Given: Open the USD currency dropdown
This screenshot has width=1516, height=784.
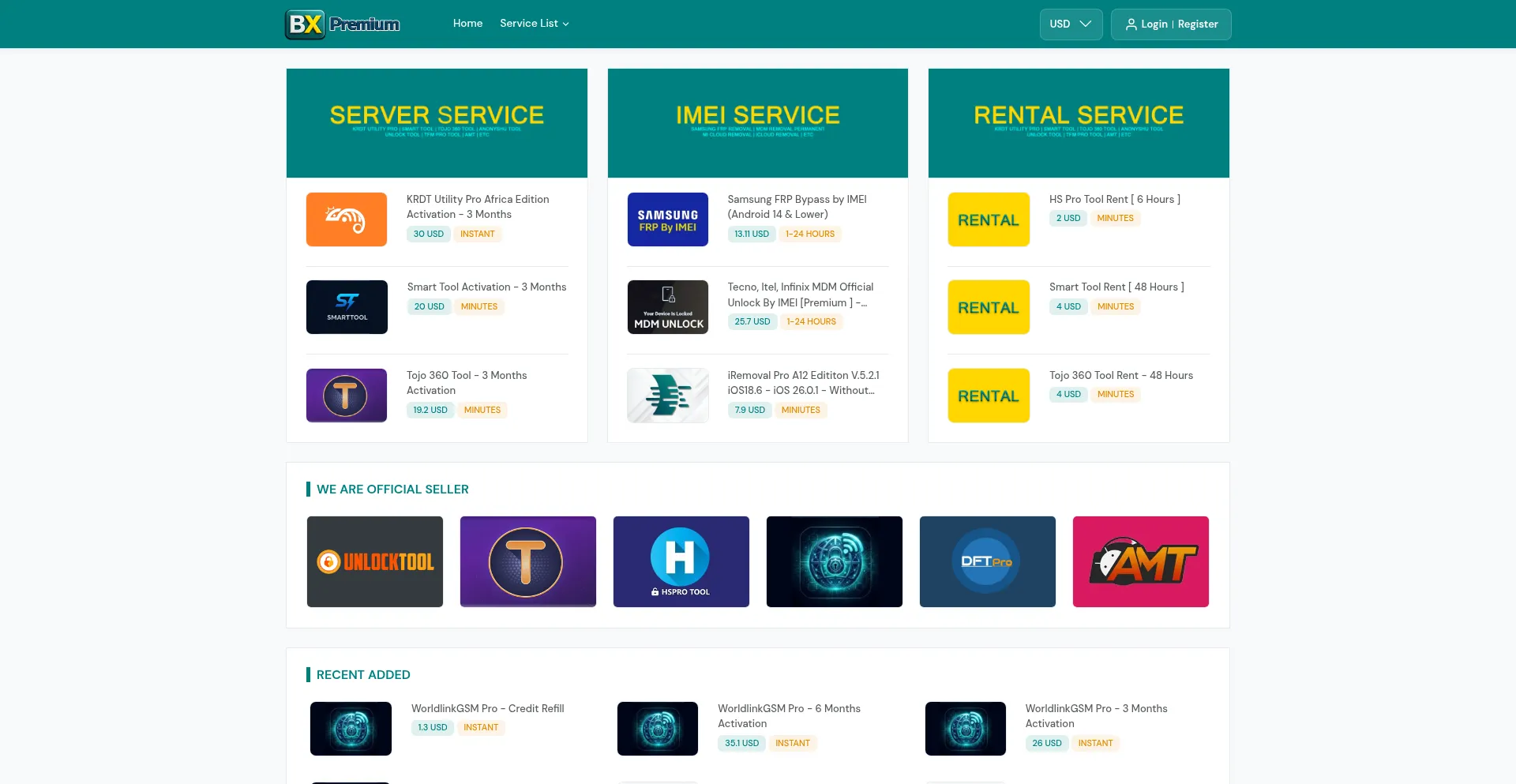Looking at the screenshot, I should [x=1071, y=24].
